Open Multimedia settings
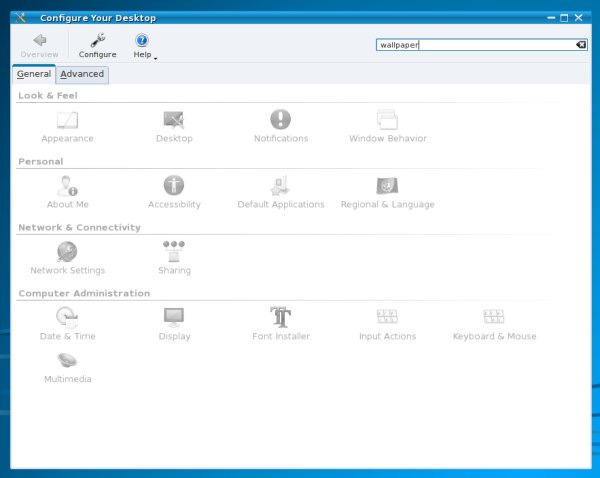Screen dimensions: 600x478 point(67,368)
